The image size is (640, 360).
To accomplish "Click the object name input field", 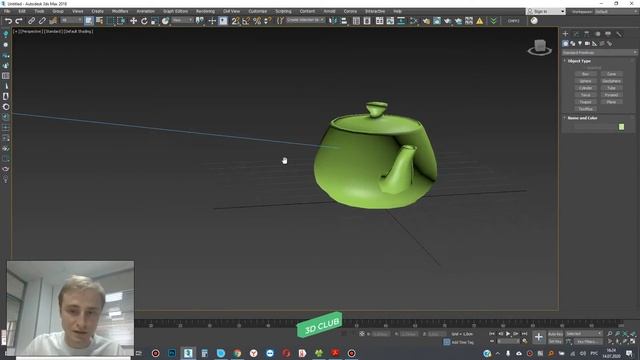I will (596, 127).
